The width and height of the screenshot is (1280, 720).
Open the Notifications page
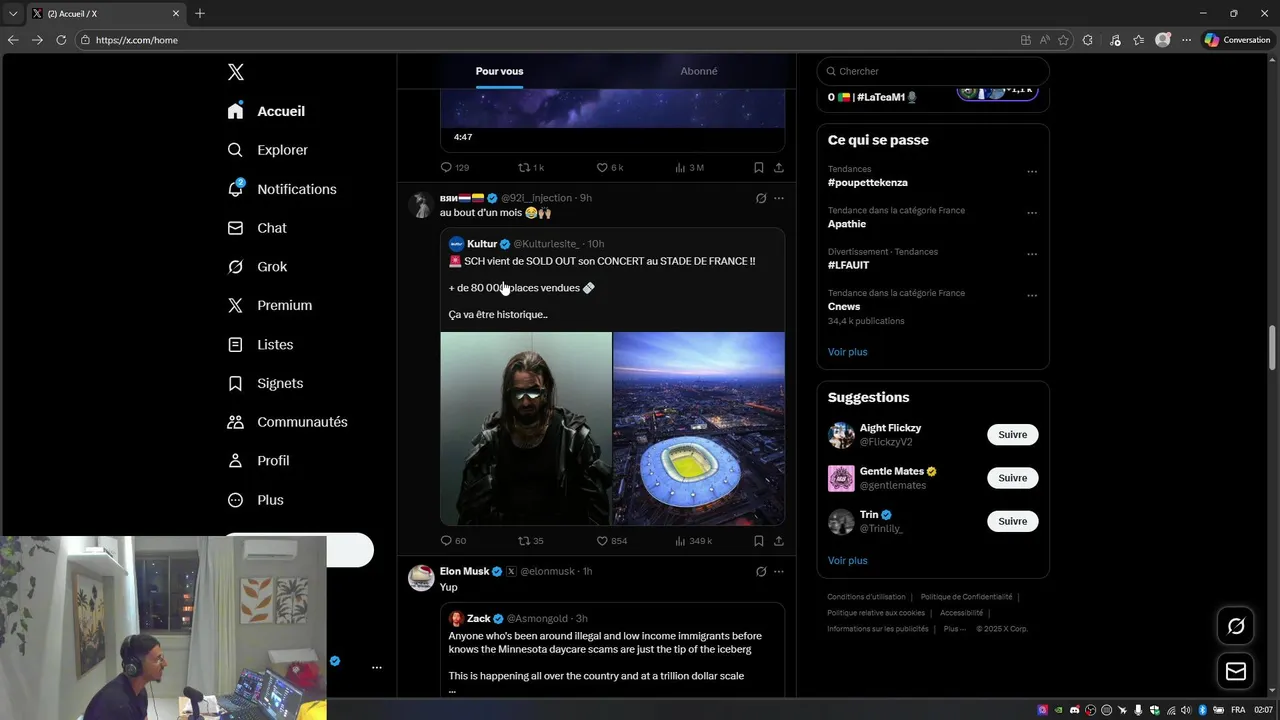coord(282,189)
